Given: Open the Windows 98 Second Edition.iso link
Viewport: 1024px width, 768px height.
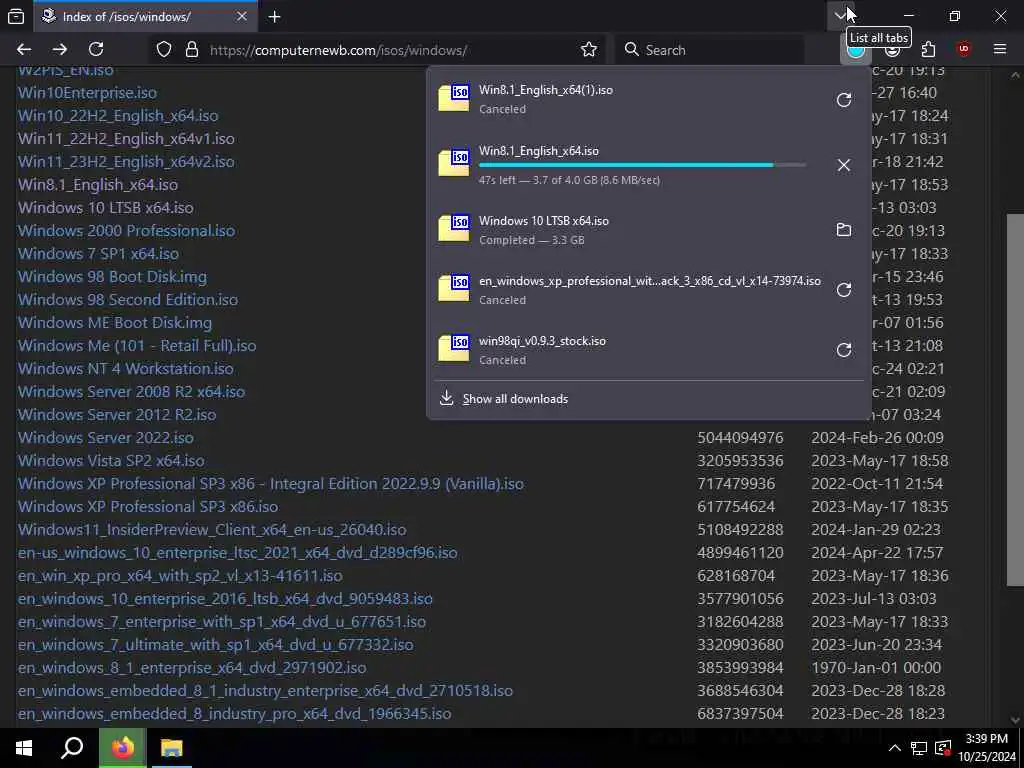Looking at the screenshot, I should (x=128, y=300).
